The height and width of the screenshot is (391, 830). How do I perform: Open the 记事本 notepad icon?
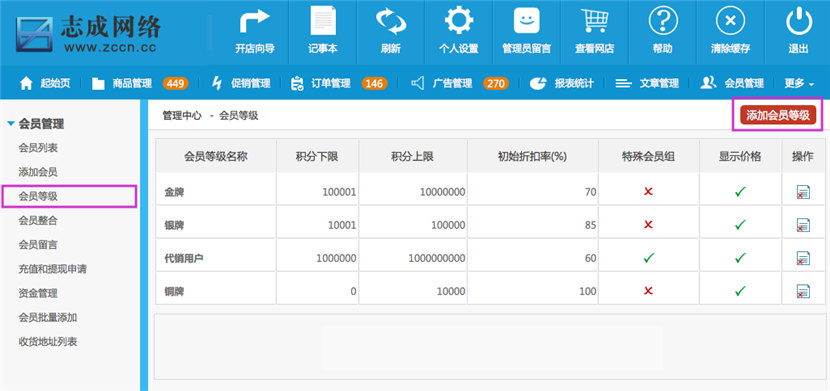[323, 21]
